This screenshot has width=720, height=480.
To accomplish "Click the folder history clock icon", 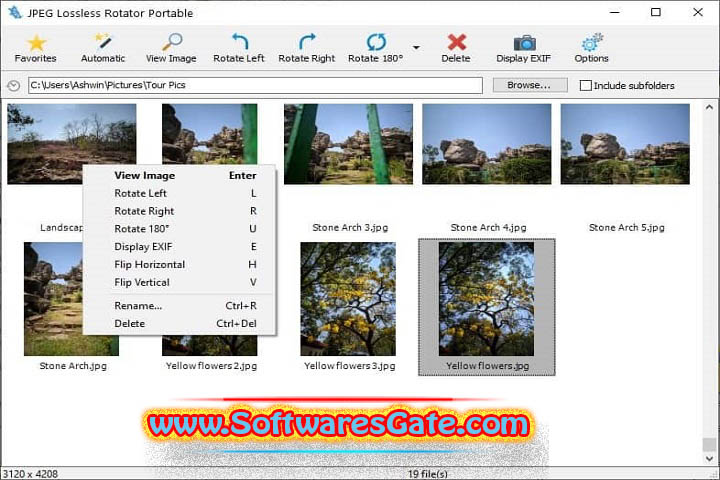I will tap(14, 85).
